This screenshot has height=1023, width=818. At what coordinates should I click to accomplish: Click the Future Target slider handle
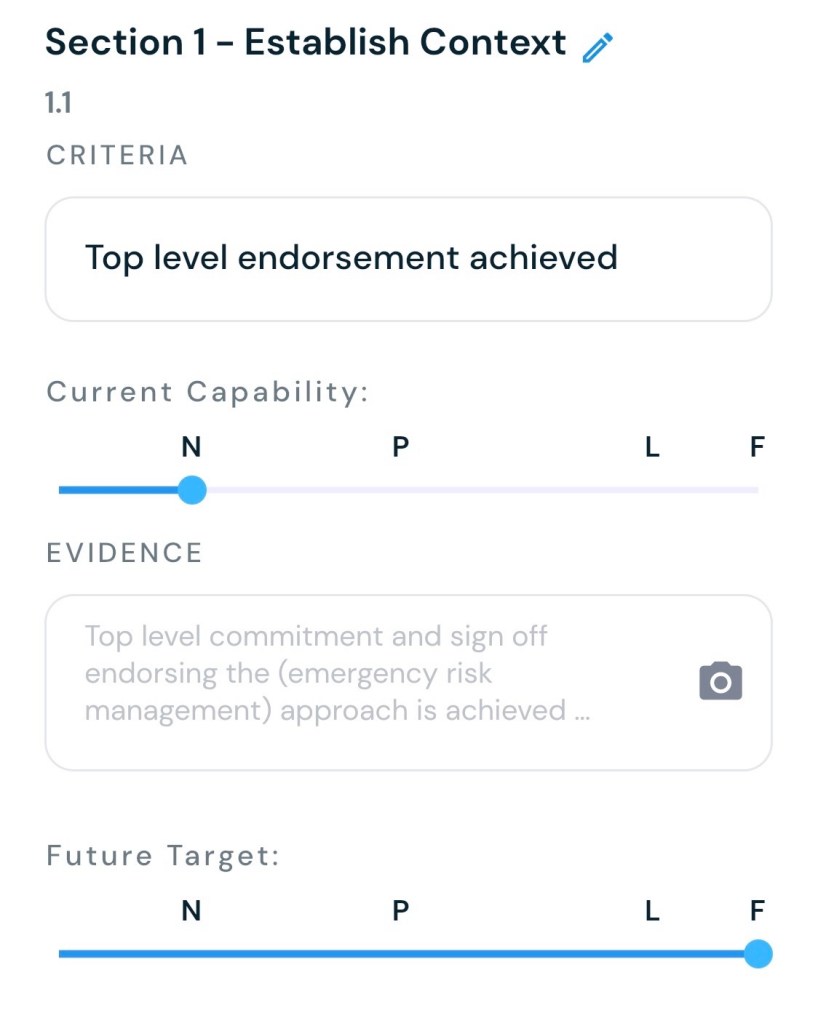[x=758, y=954]
